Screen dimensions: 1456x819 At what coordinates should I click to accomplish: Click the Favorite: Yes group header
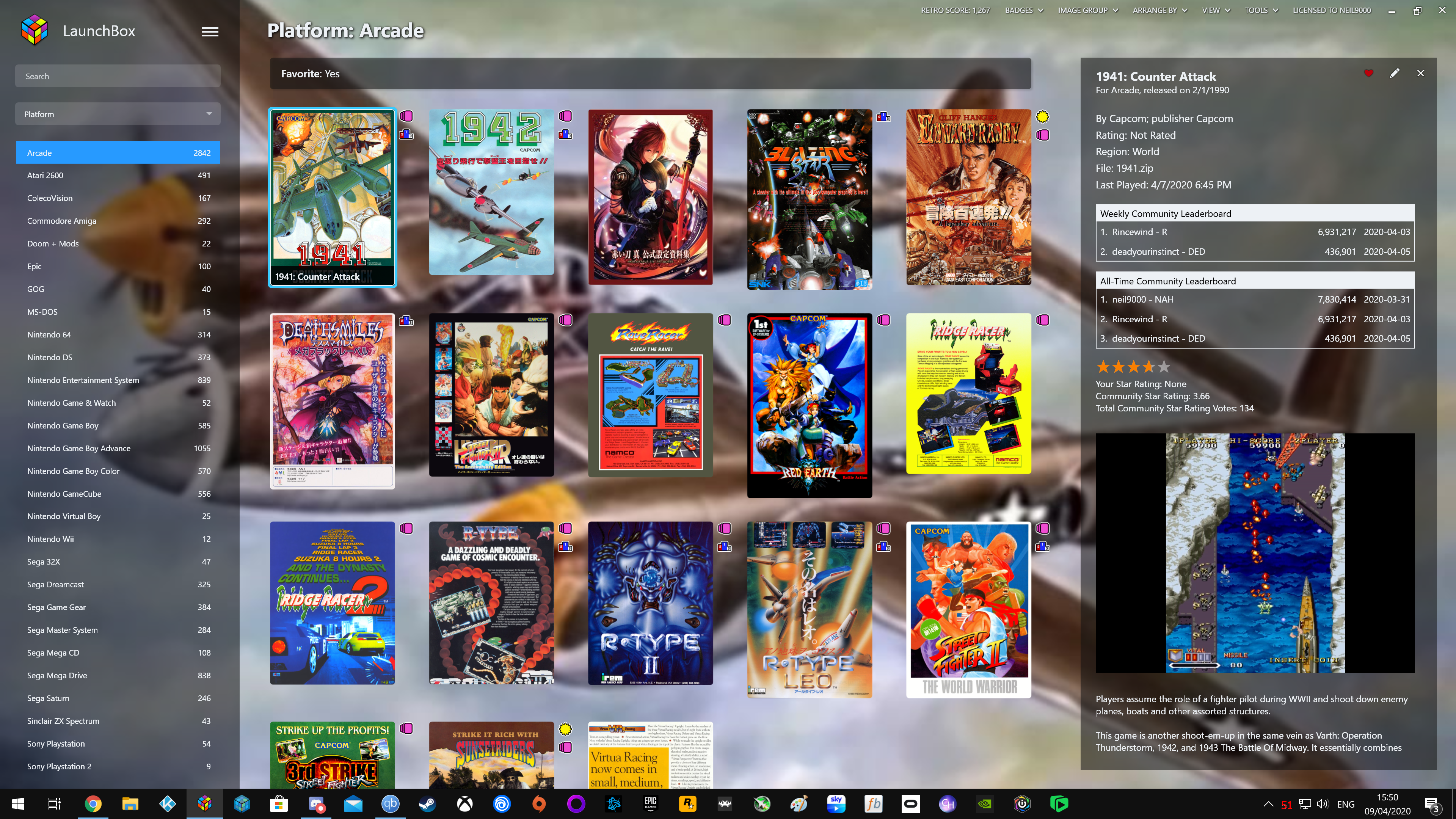pyautogui.click(x=650, y=74)
